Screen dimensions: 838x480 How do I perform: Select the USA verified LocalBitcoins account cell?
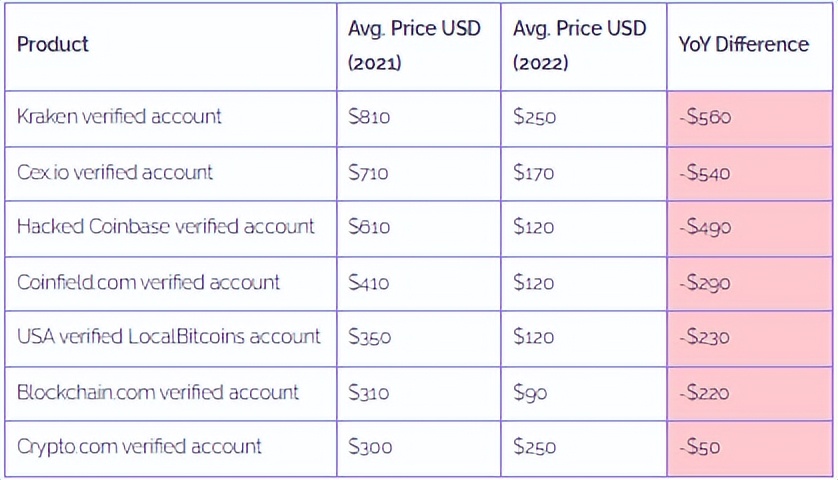click(169, 337)
